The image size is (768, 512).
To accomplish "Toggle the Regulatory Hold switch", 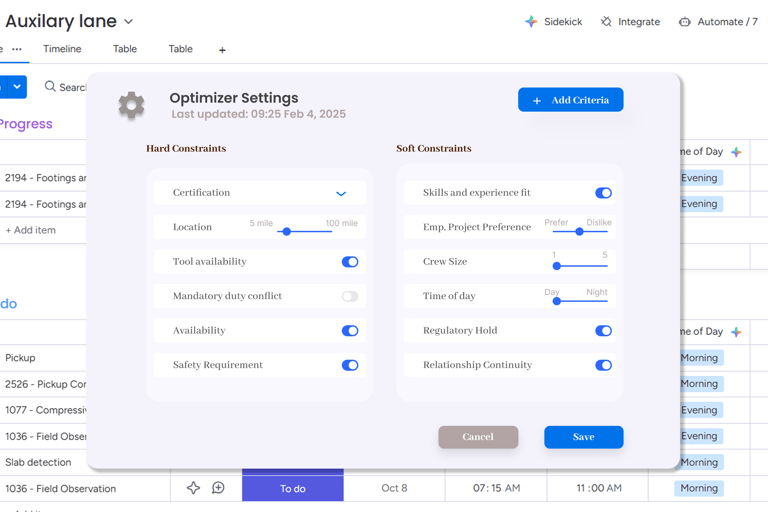I will [x=603, y=331].
